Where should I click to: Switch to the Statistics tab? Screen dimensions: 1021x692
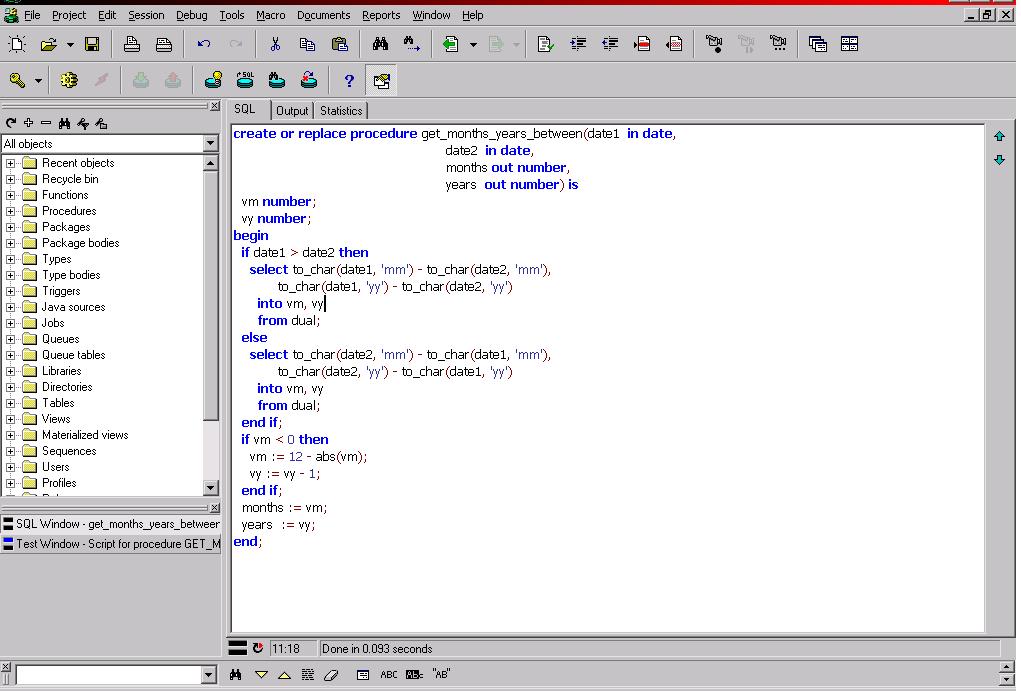tap(341, 111)
